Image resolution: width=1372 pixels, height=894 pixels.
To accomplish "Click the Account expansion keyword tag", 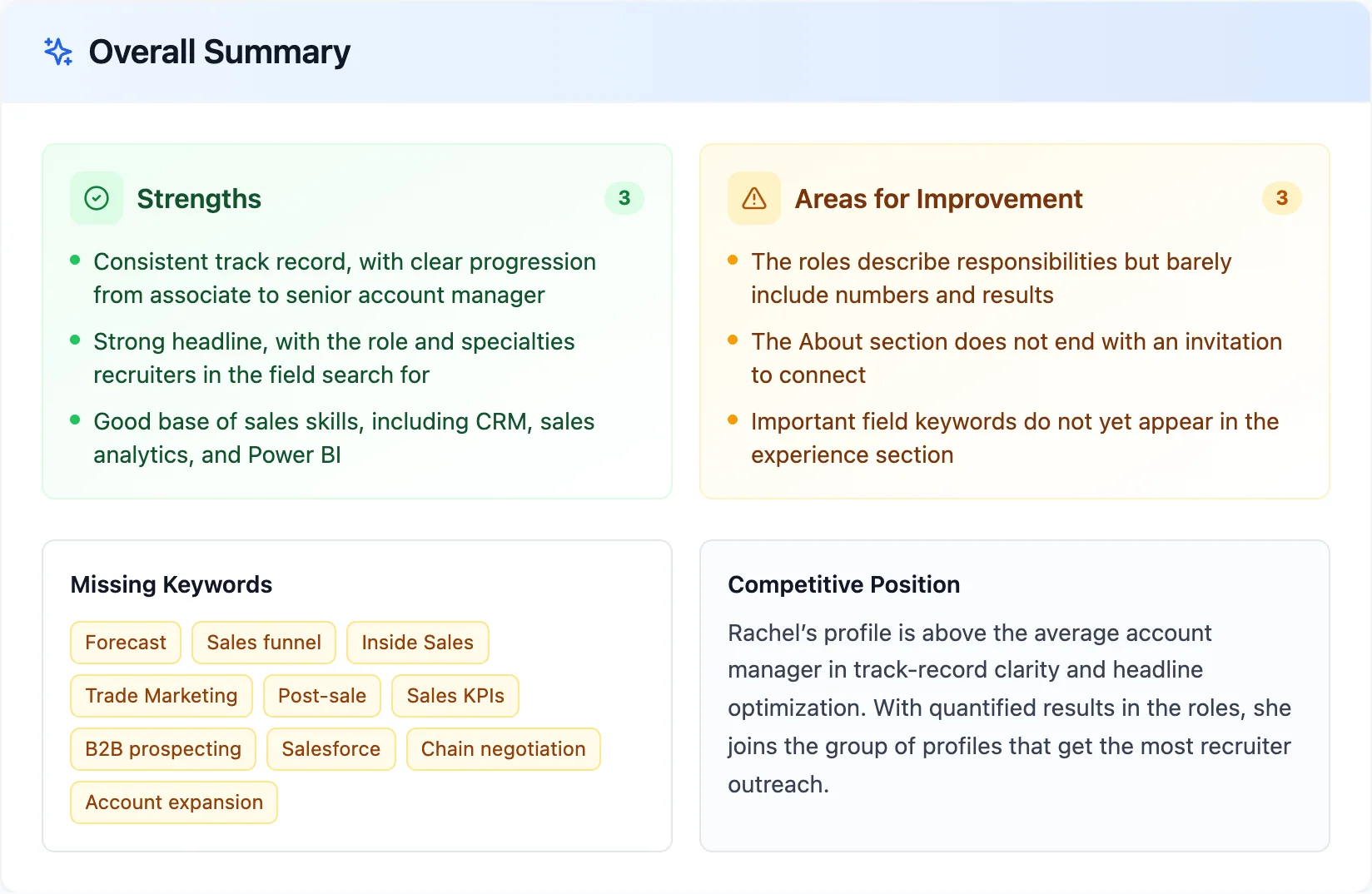I will point(174,802).
